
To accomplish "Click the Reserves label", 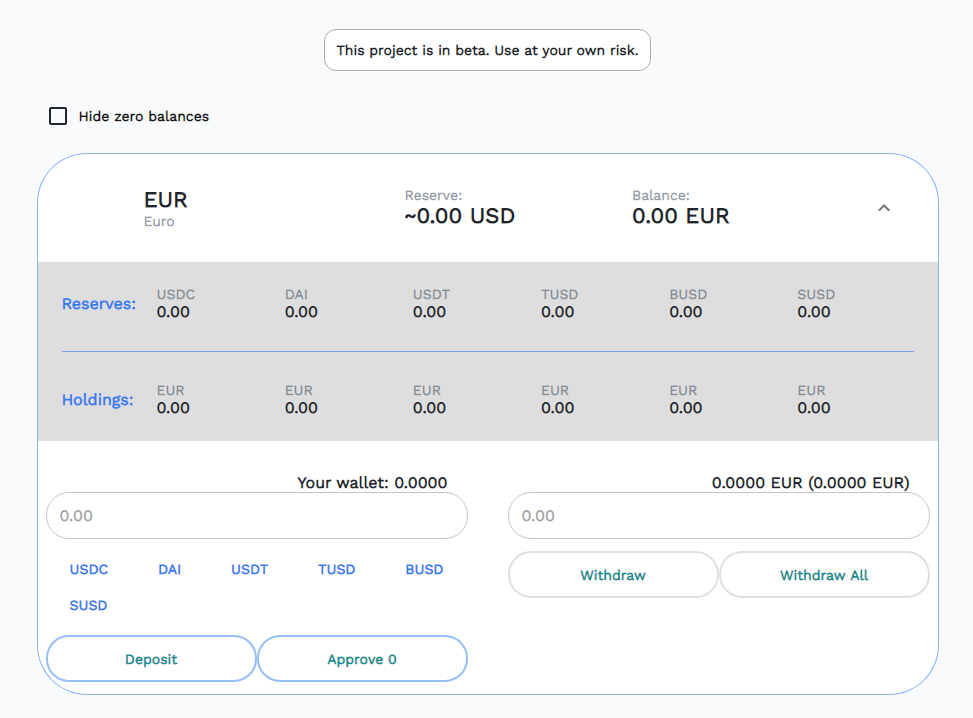I will 99,304.
